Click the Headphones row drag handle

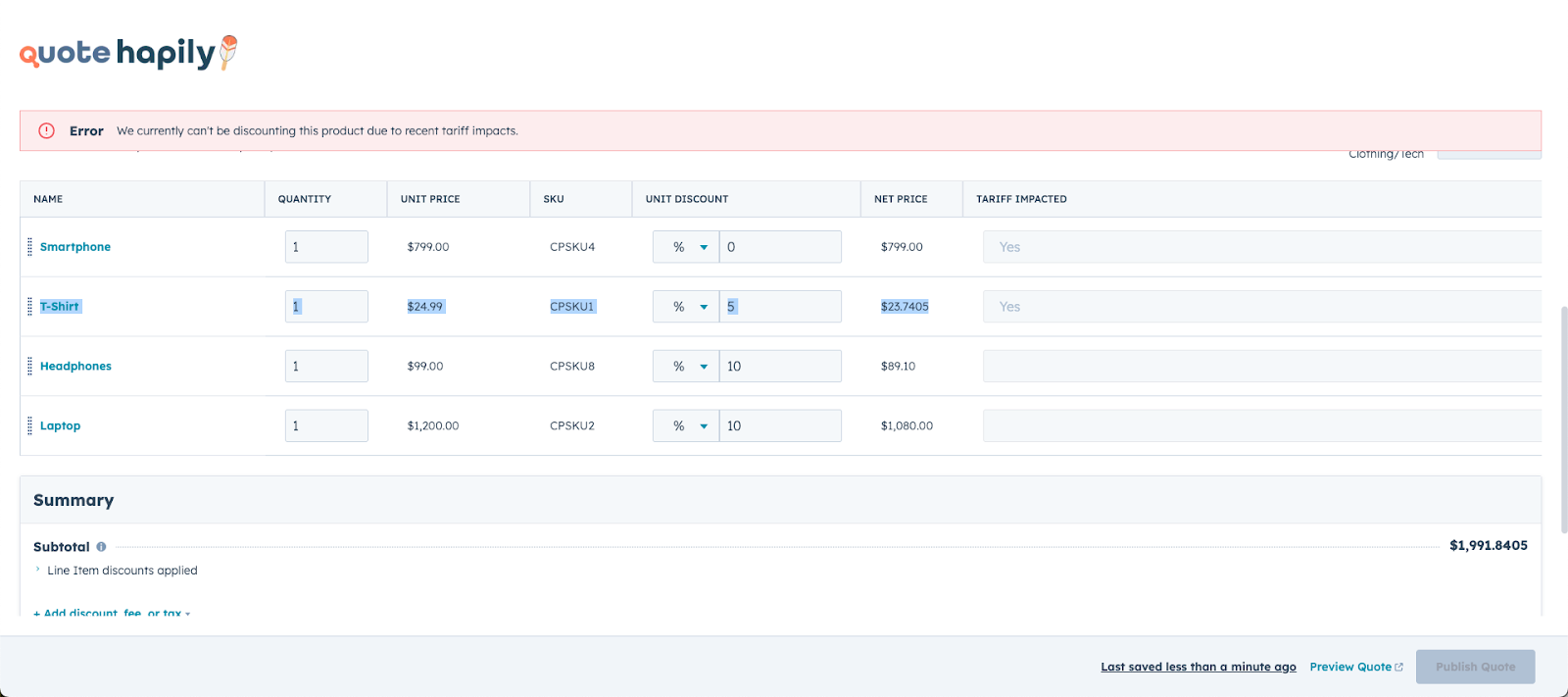pyautogui.click(x=29, y=367)
